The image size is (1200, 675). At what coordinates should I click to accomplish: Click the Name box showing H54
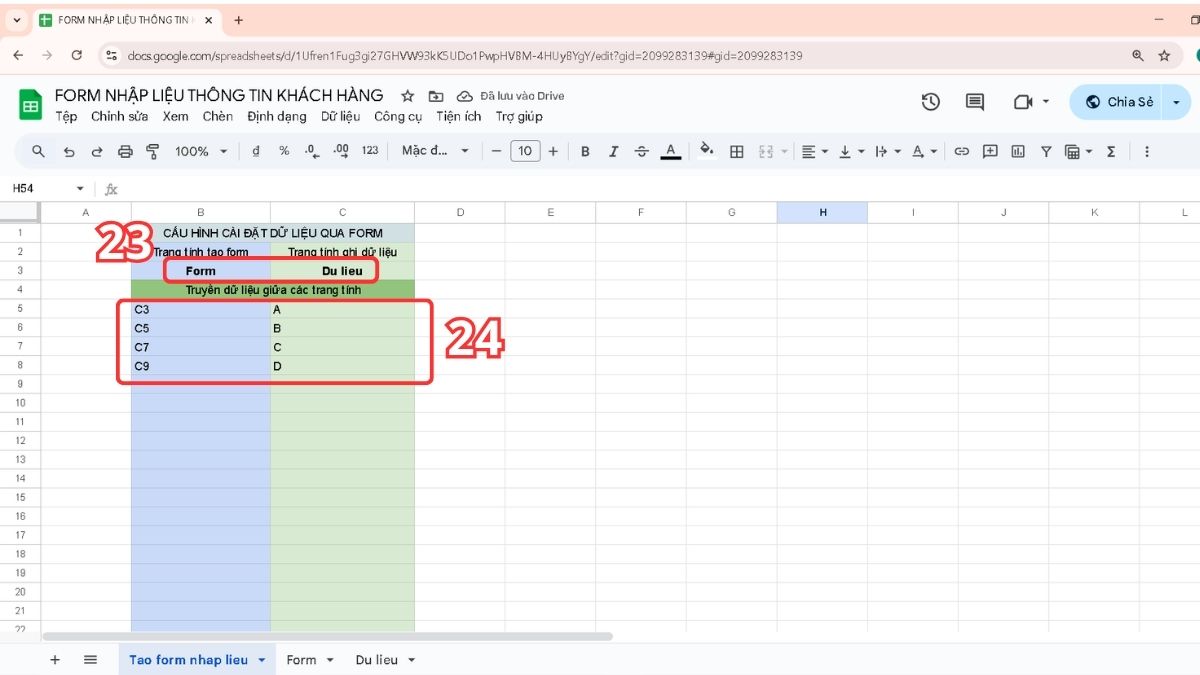click(x=48, y=188)
